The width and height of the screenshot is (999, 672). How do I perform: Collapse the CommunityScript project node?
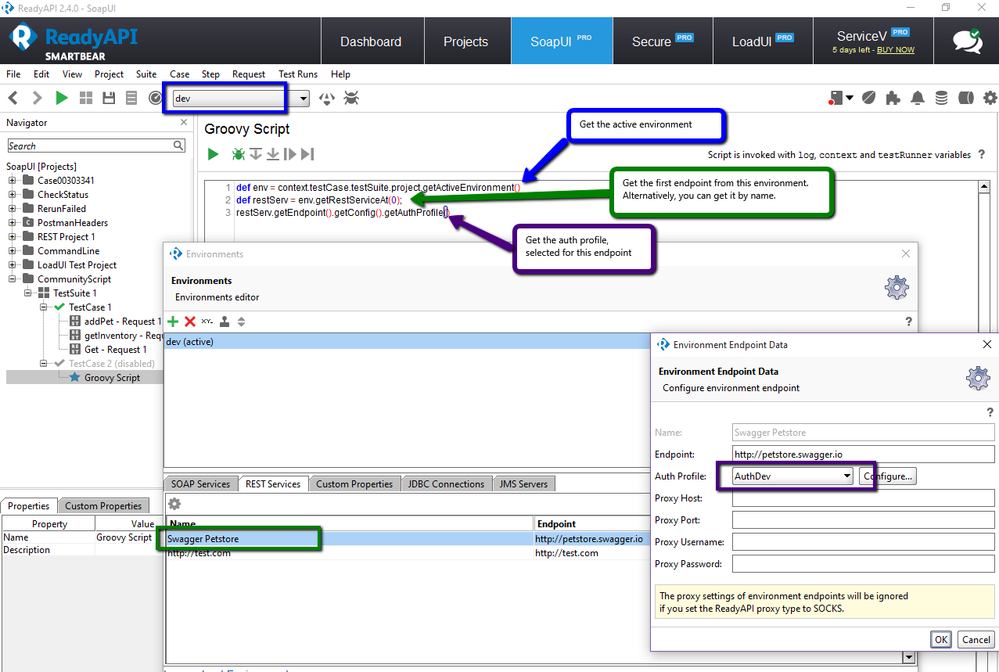coord(13,279)
